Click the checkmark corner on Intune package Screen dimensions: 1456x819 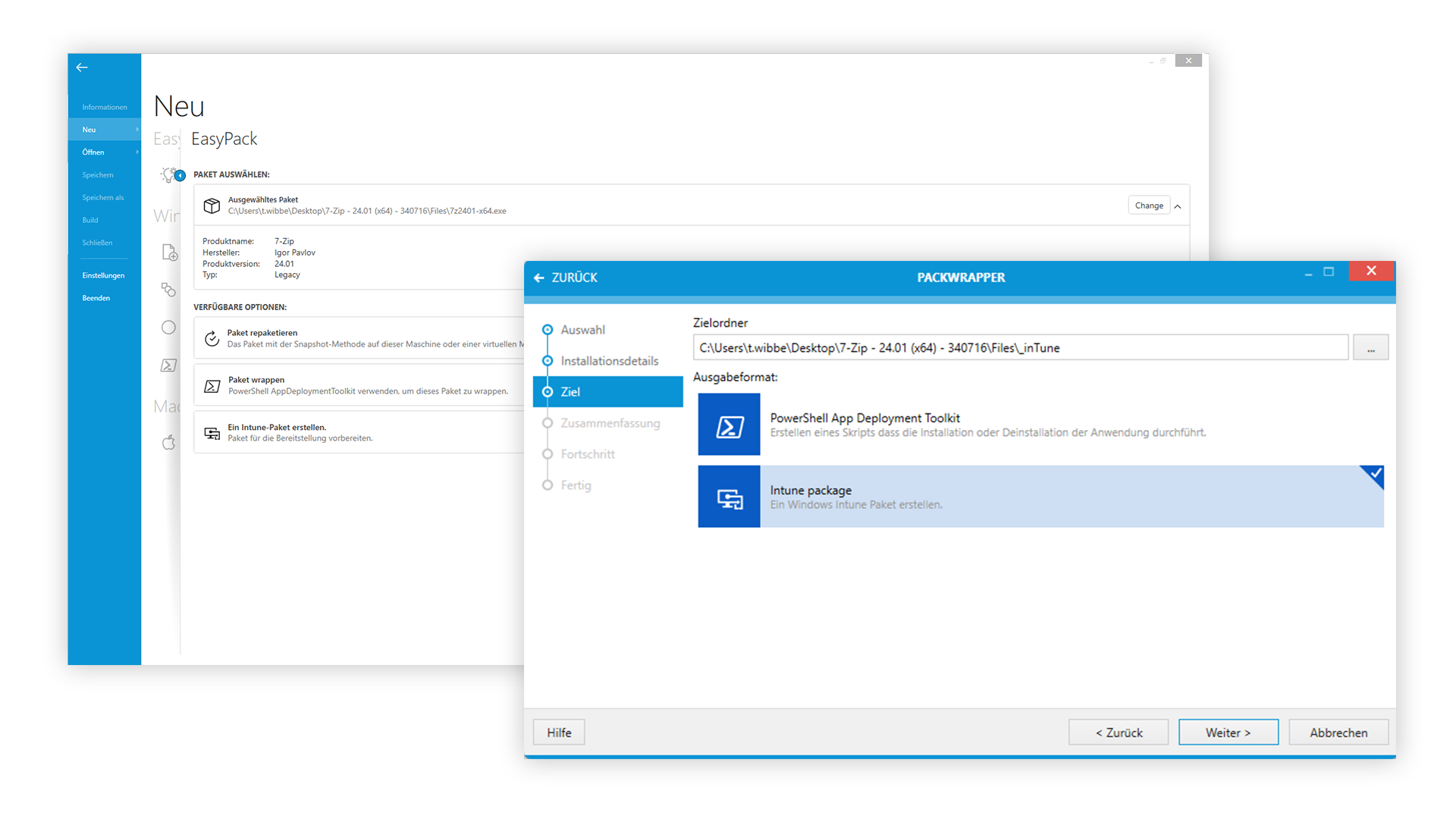pyautogui.click(x=1375, y=474)
